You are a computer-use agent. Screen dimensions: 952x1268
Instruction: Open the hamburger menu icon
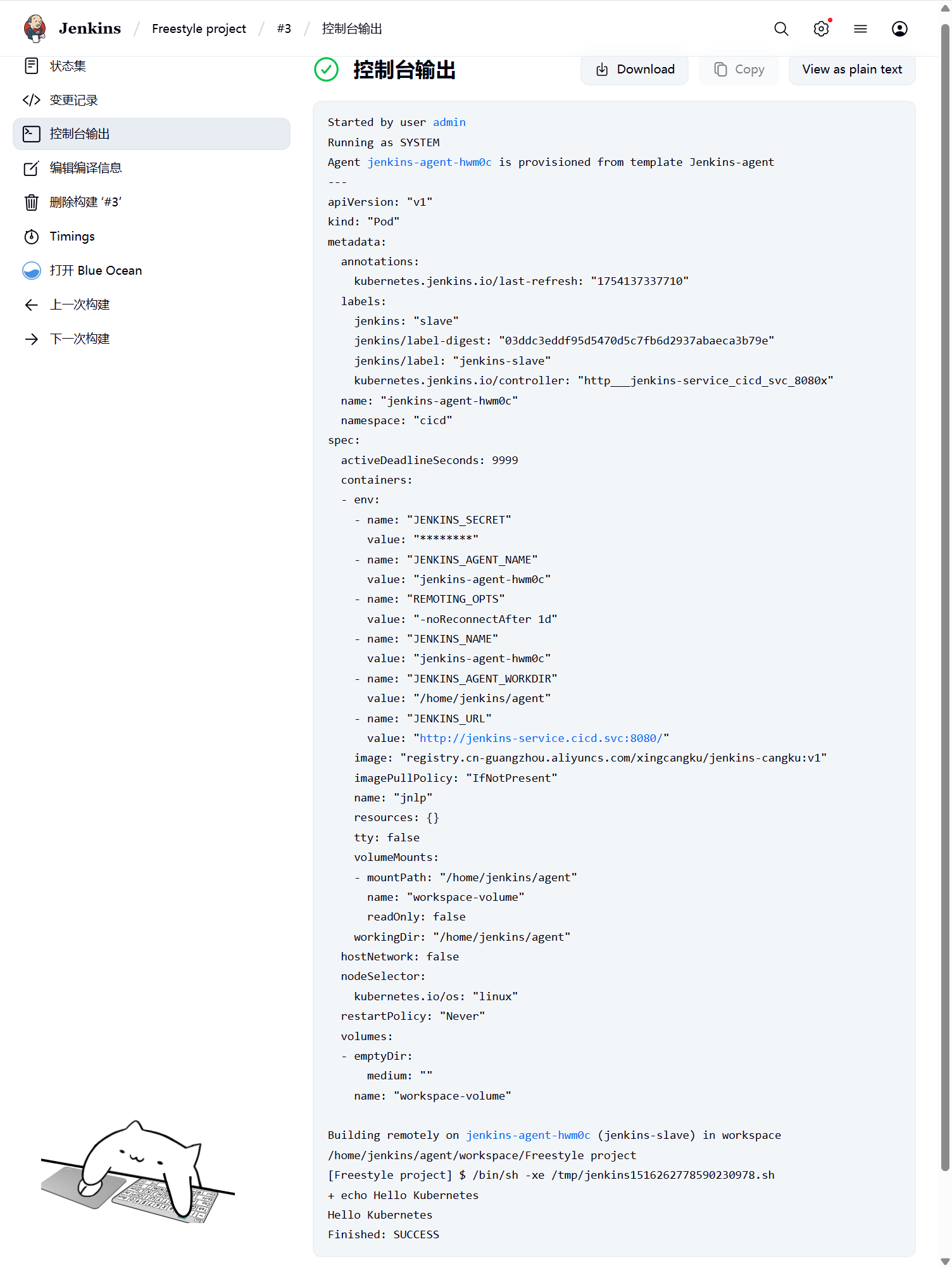(860, 29)
